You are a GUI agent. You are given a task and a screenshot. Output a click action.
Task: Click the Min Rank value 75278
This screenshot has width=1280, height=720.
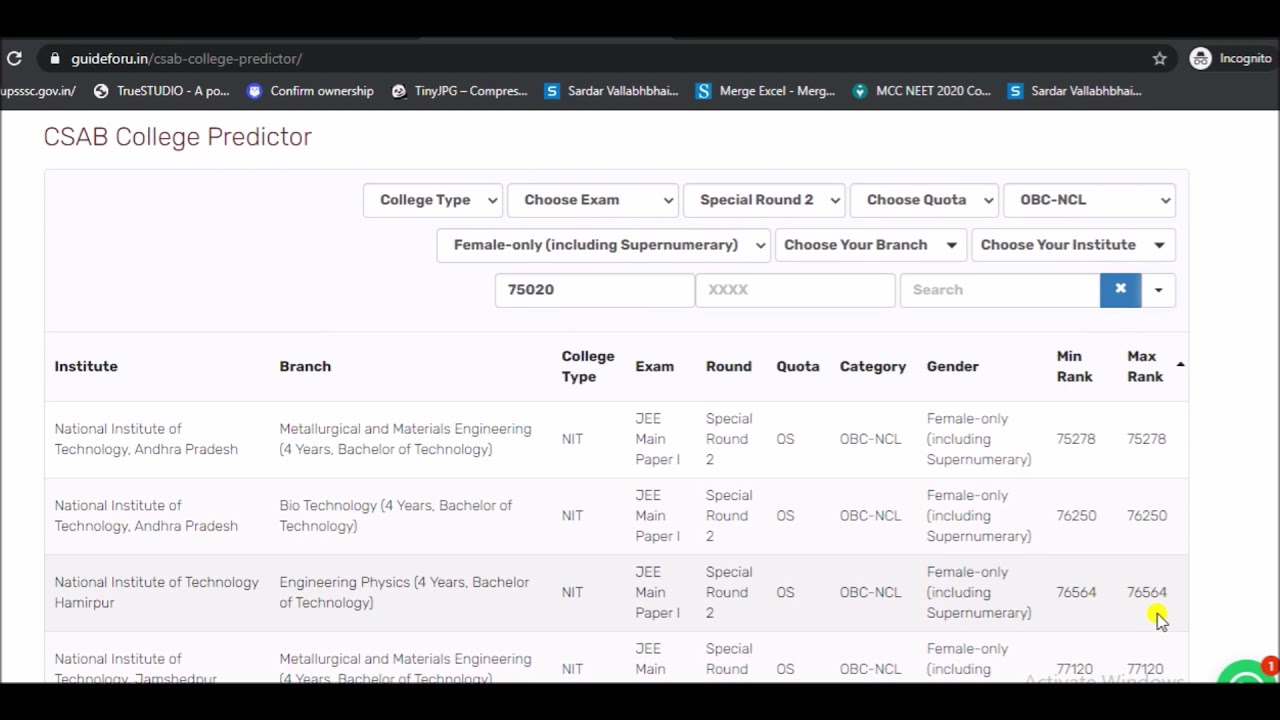tap(1076, 439)
